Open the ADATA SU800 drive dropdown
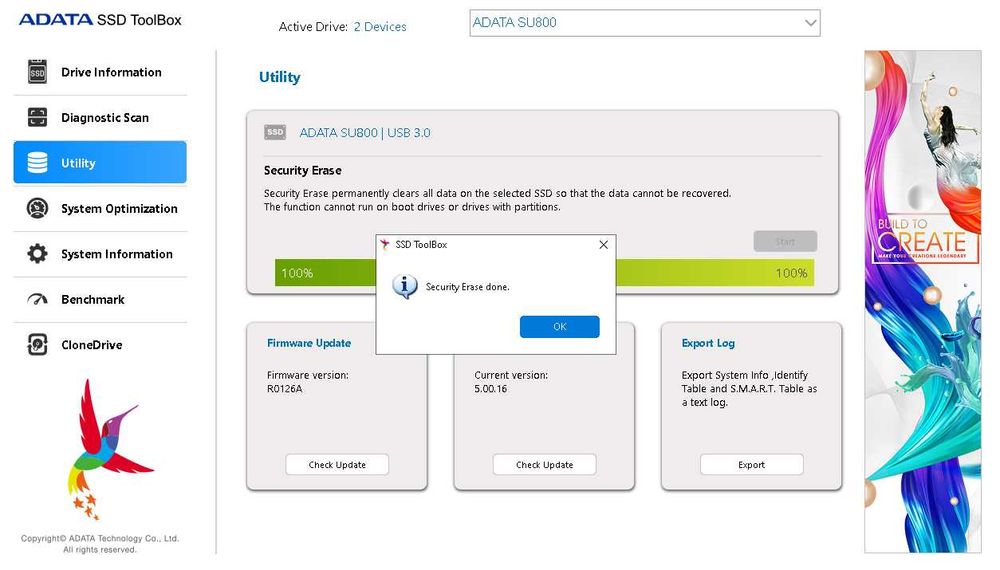Screen dimensions: 1000x570 [x=645, y=23]
